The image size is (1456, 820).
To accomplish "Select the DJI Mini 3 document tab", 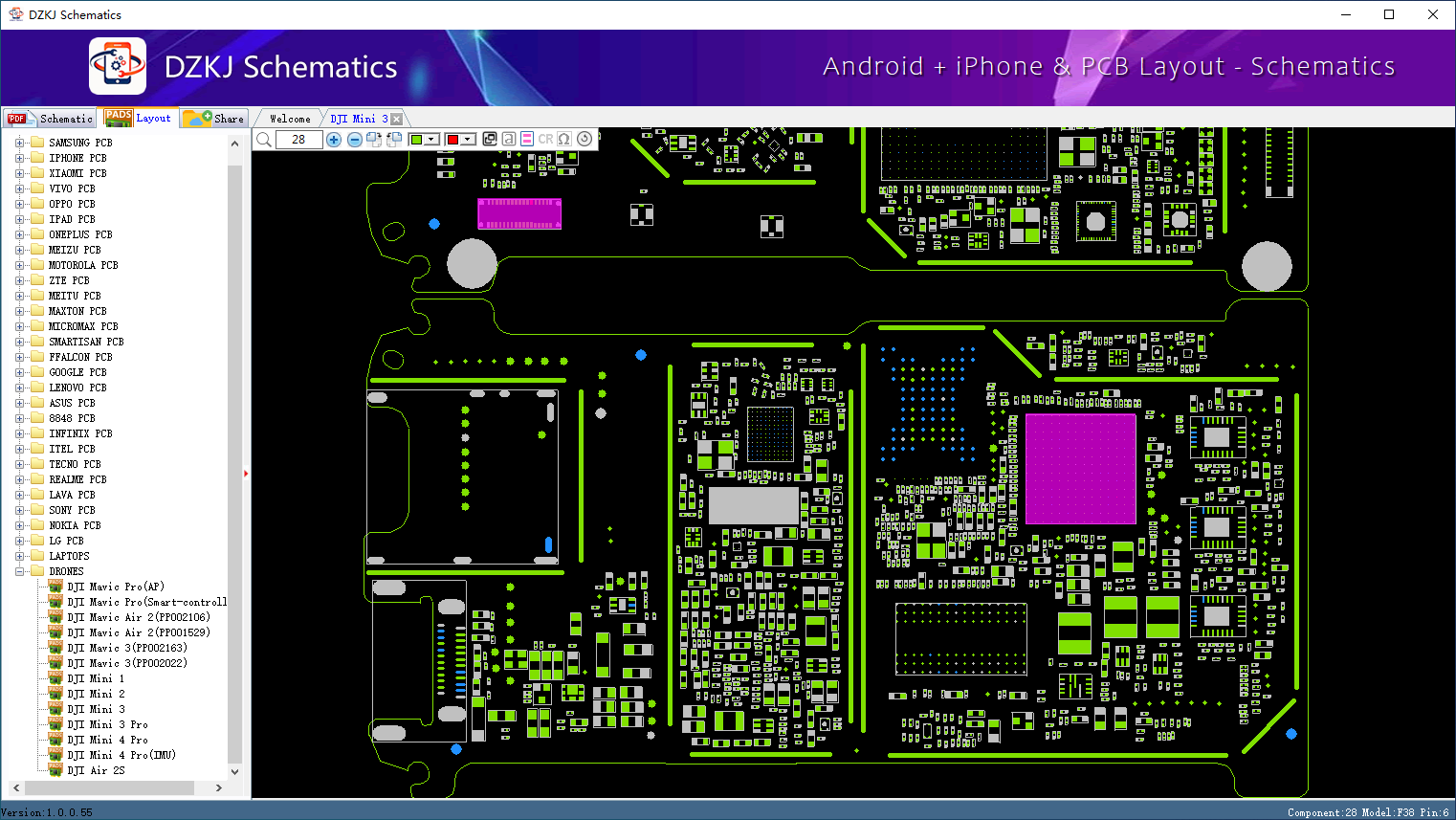I will pyautogui.click(x=360, y=119).
